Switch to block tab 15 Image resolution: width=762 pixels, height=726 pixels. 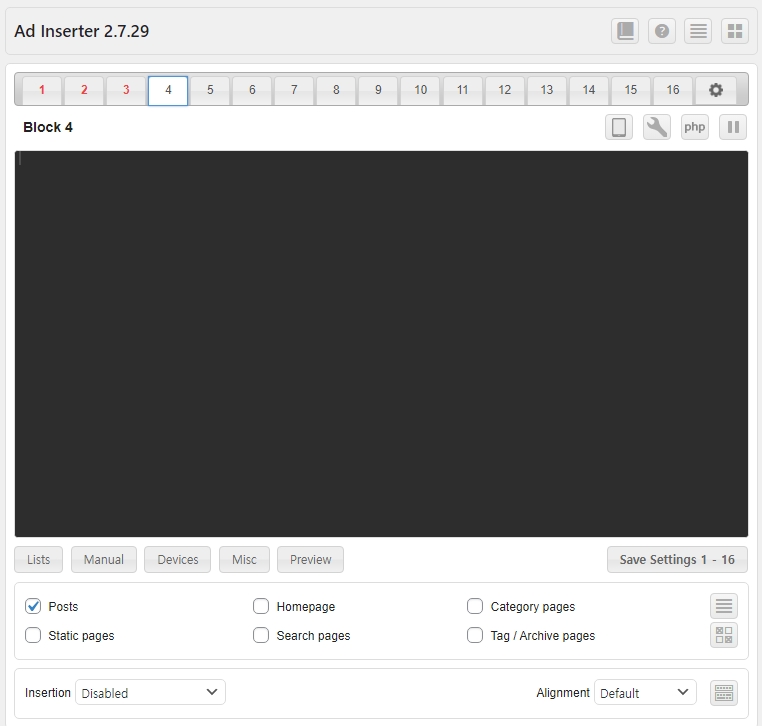click(x=631, y=90)
